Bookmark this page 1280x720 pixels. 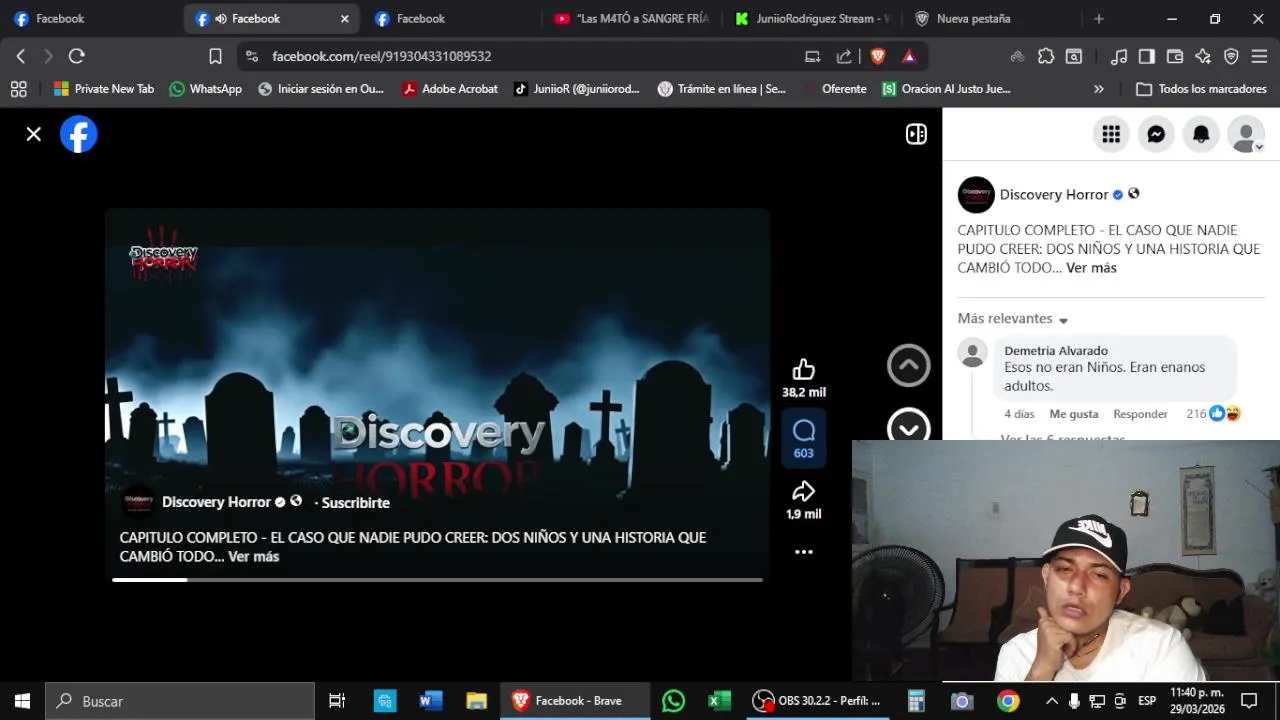click(x=215, y=56)
